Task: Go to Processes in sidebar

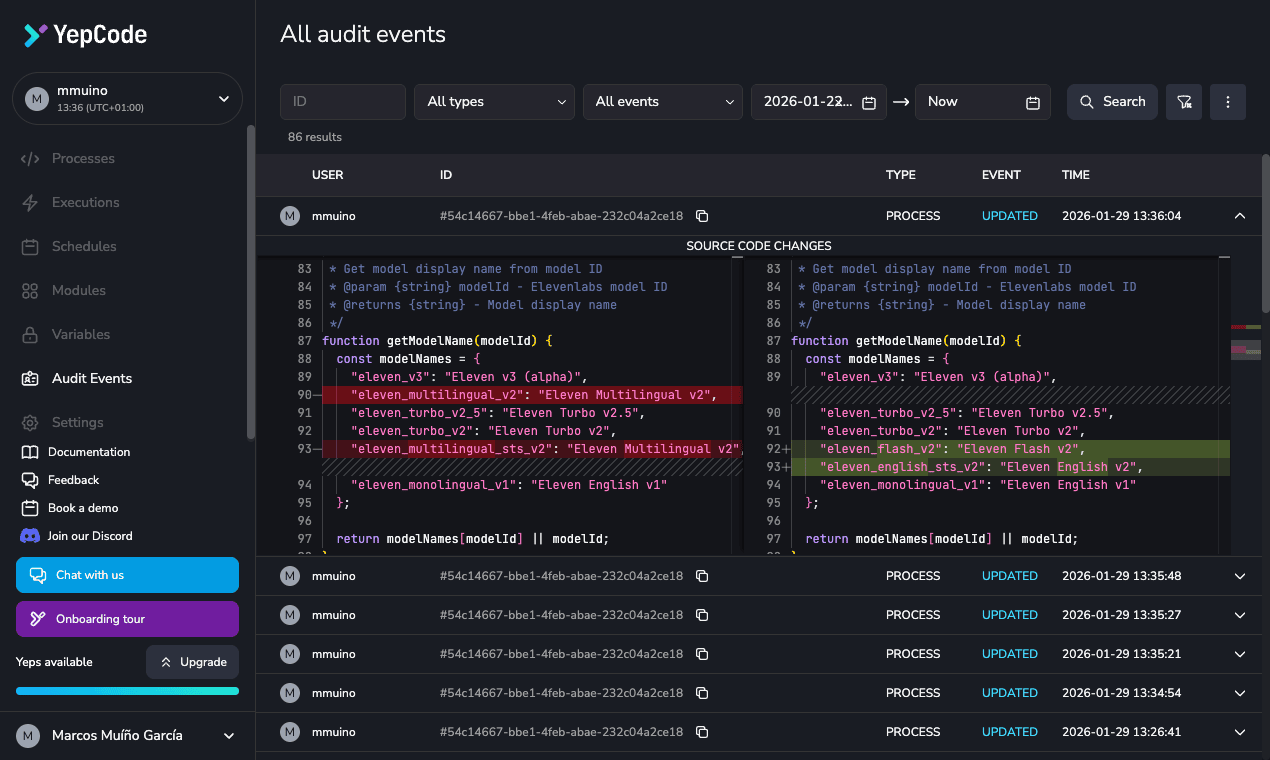Action: point(83,158)
